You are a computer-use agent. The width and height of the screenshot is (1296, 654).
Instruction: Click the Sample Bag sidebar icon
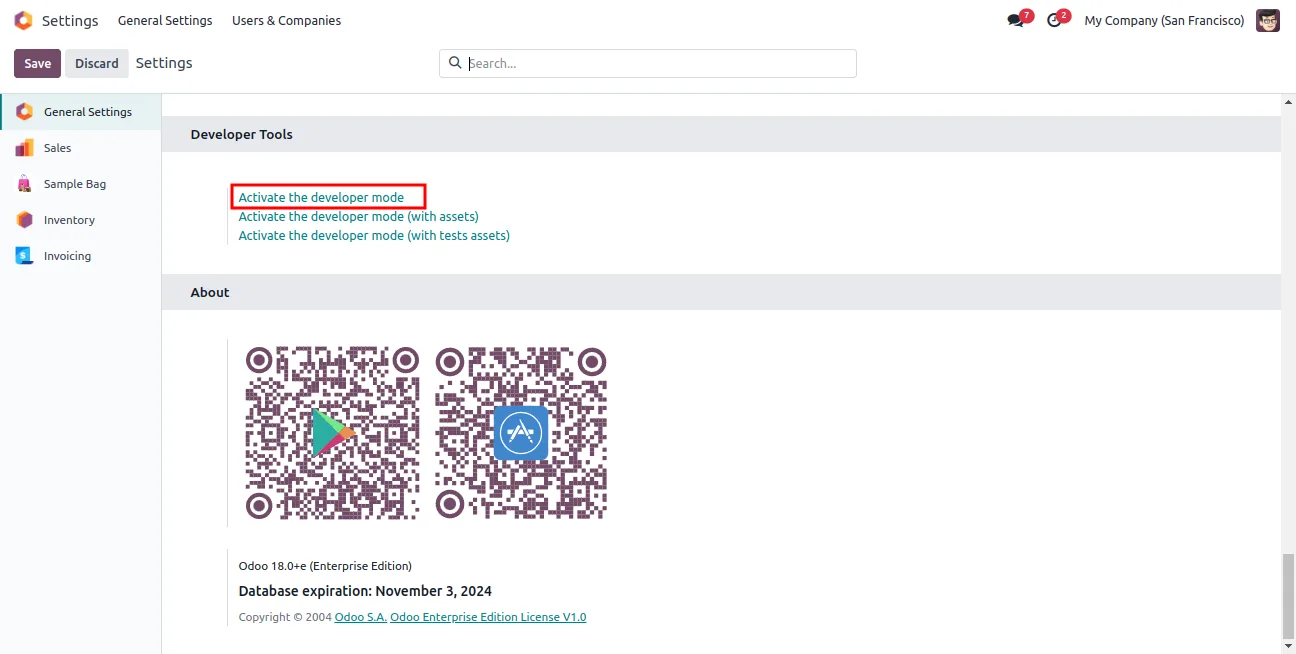pyautogui.click(x=24, y=184)
